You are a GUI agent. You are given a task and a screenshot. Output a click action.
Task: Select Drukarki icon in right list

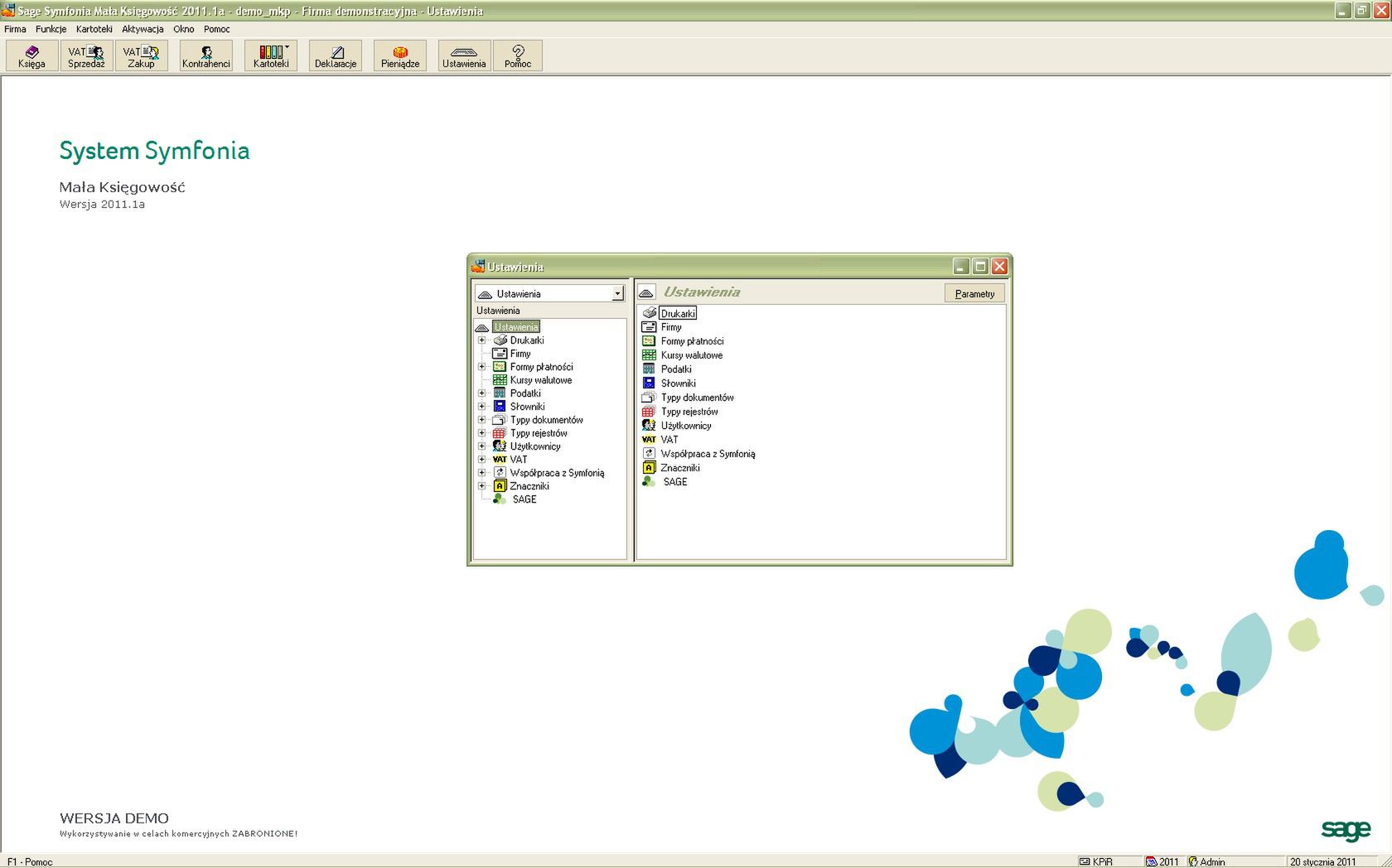(650, 313)
